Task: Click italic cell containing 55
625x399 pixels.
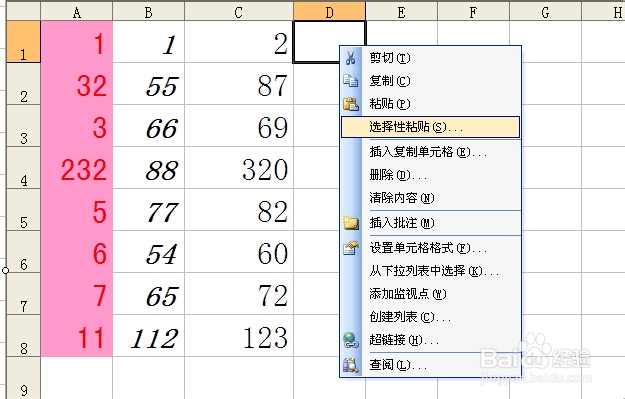Action: (x=149, y=84)
